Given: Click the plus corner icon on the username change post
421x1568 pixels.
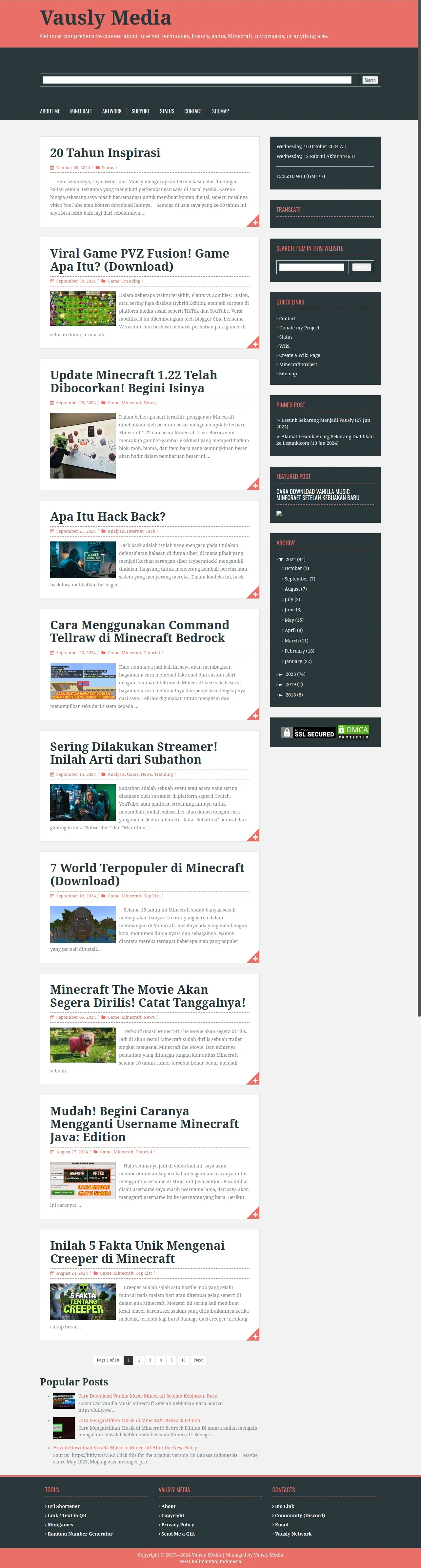Looking at the screenshot, I should click(x=254, y=1214).
